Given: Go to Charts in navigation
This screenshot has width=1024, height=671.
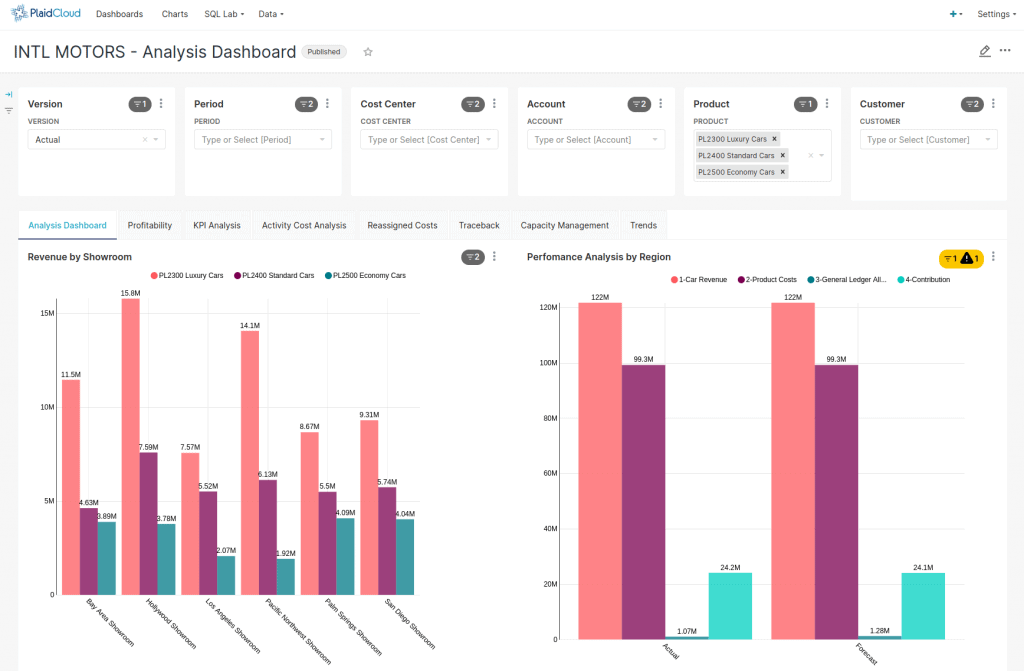Looking at the screenshot, I should (x=174, y=14).
